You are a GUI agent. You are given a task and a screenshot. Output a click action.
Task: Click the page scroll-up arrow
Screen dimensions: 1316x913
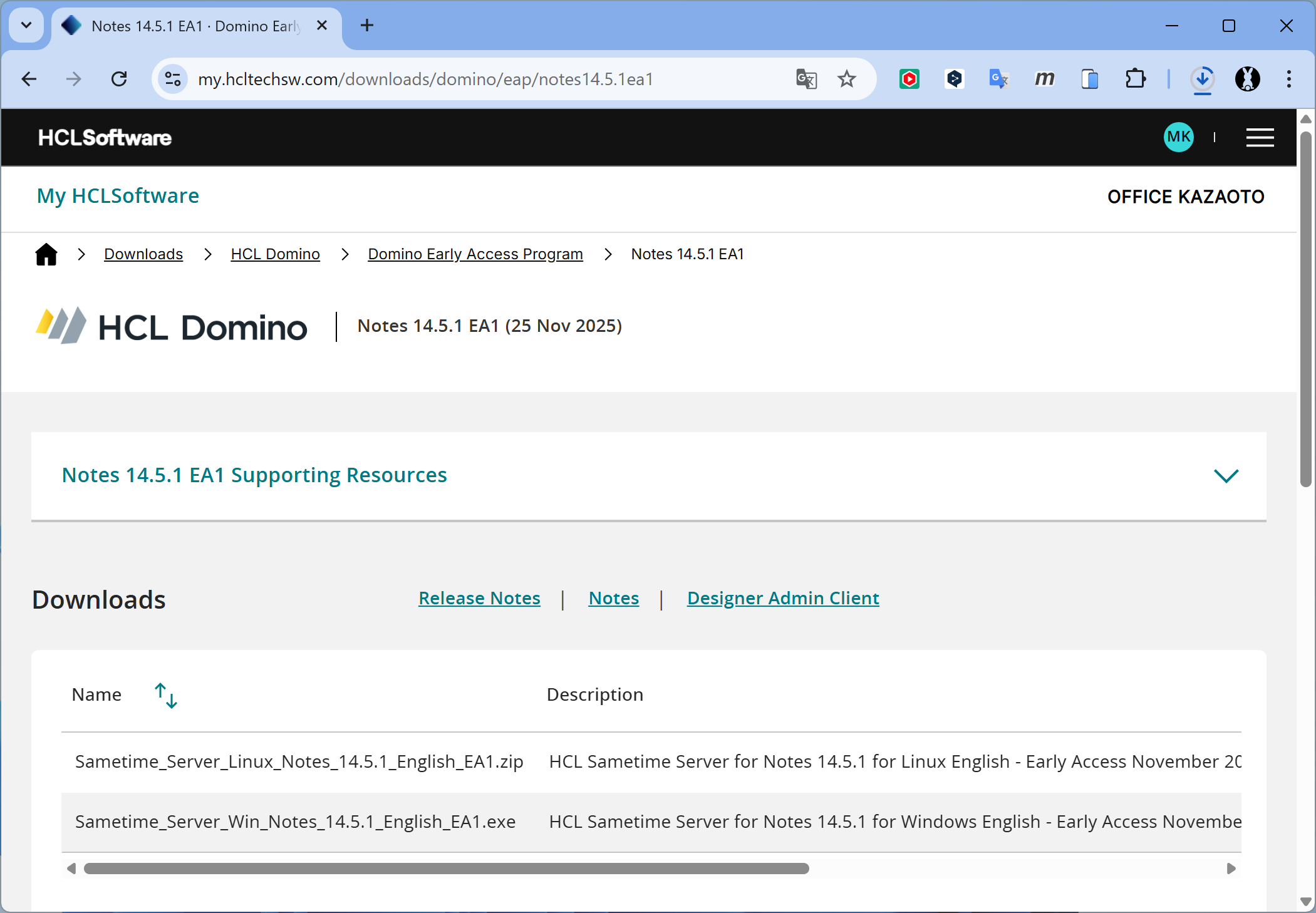(1306, 119)
